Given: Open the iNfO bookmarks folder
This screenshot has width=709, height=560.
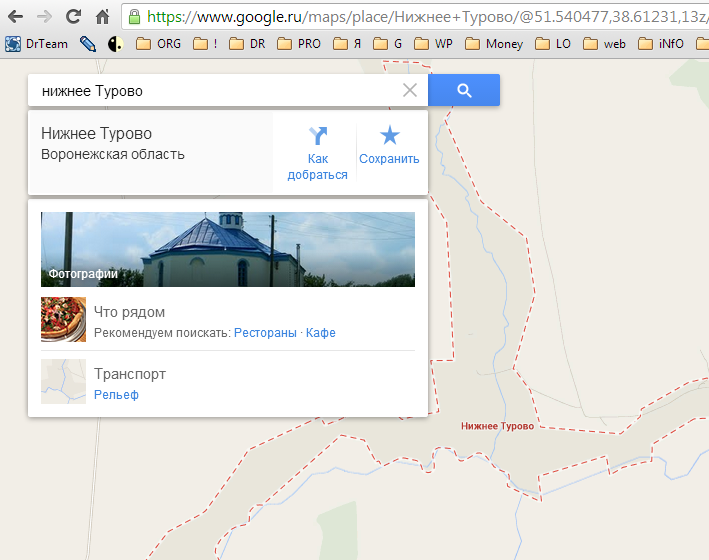Looking at the screenshot, I should click(661, 44).
